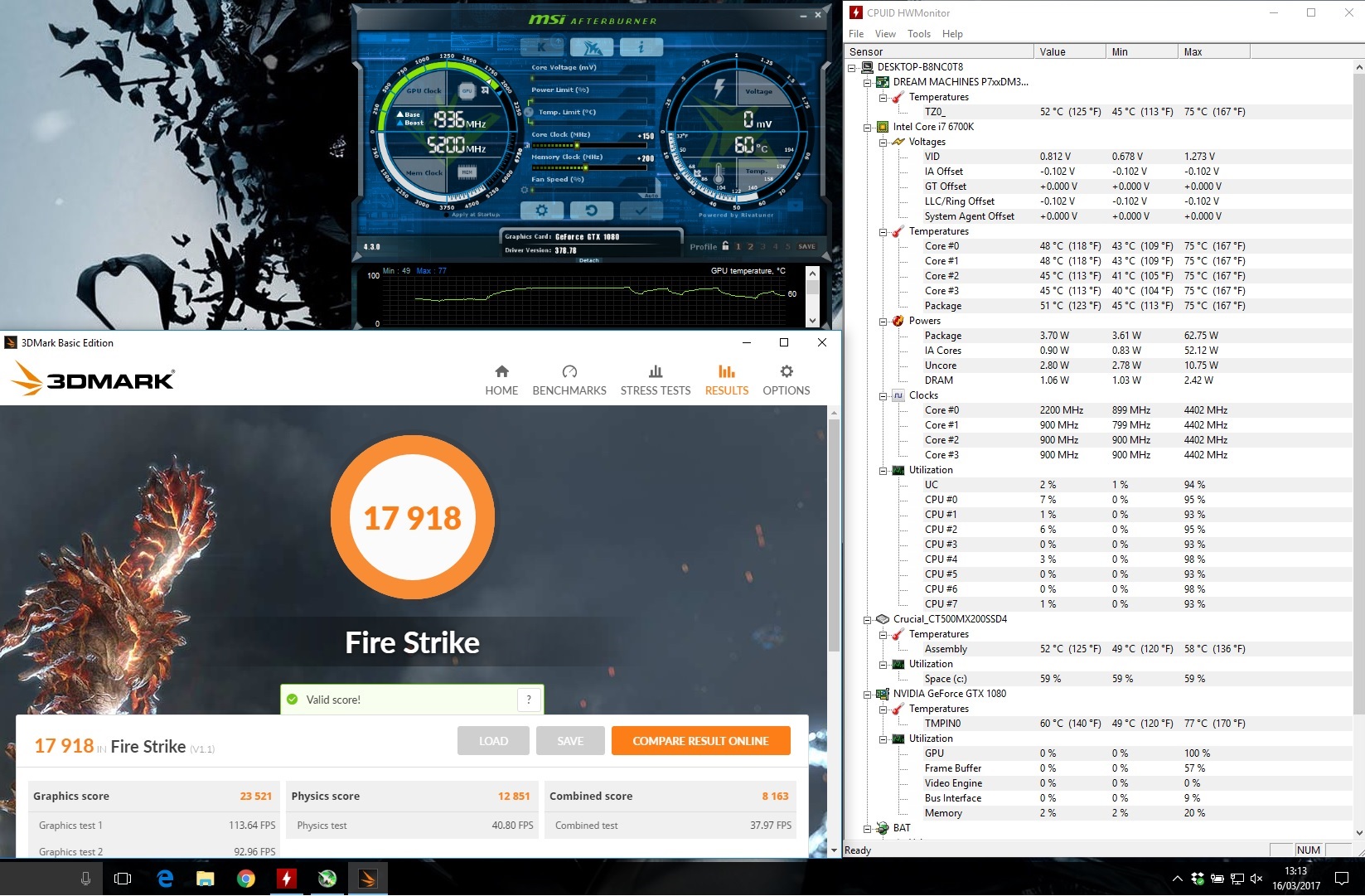Click the Value column header
The height and width of the screenshot is (896, 1365).
pos(1069,51)
